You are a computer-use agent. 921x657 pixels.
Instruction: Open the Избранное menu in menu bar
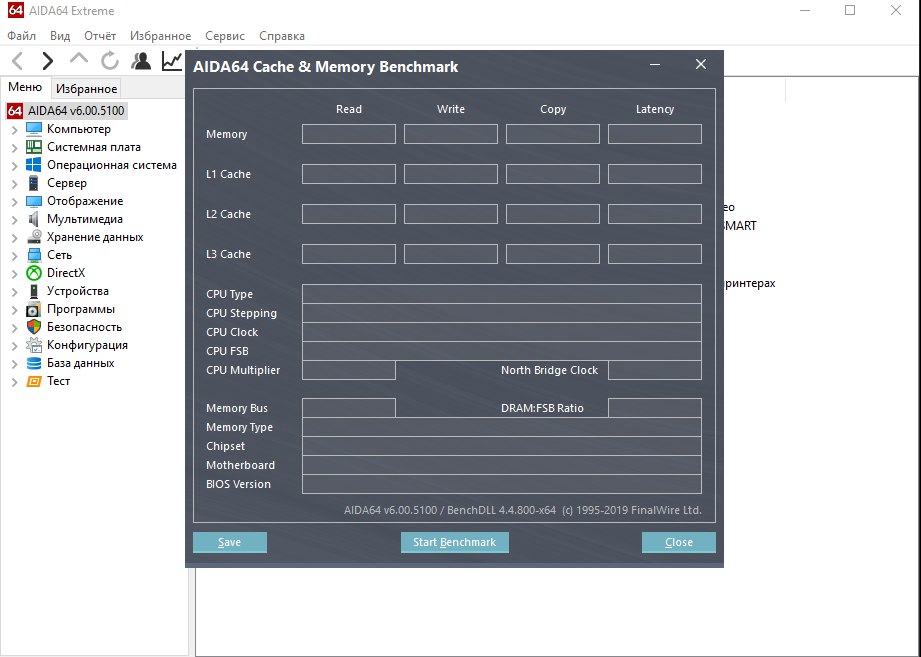tap(160, 36)
